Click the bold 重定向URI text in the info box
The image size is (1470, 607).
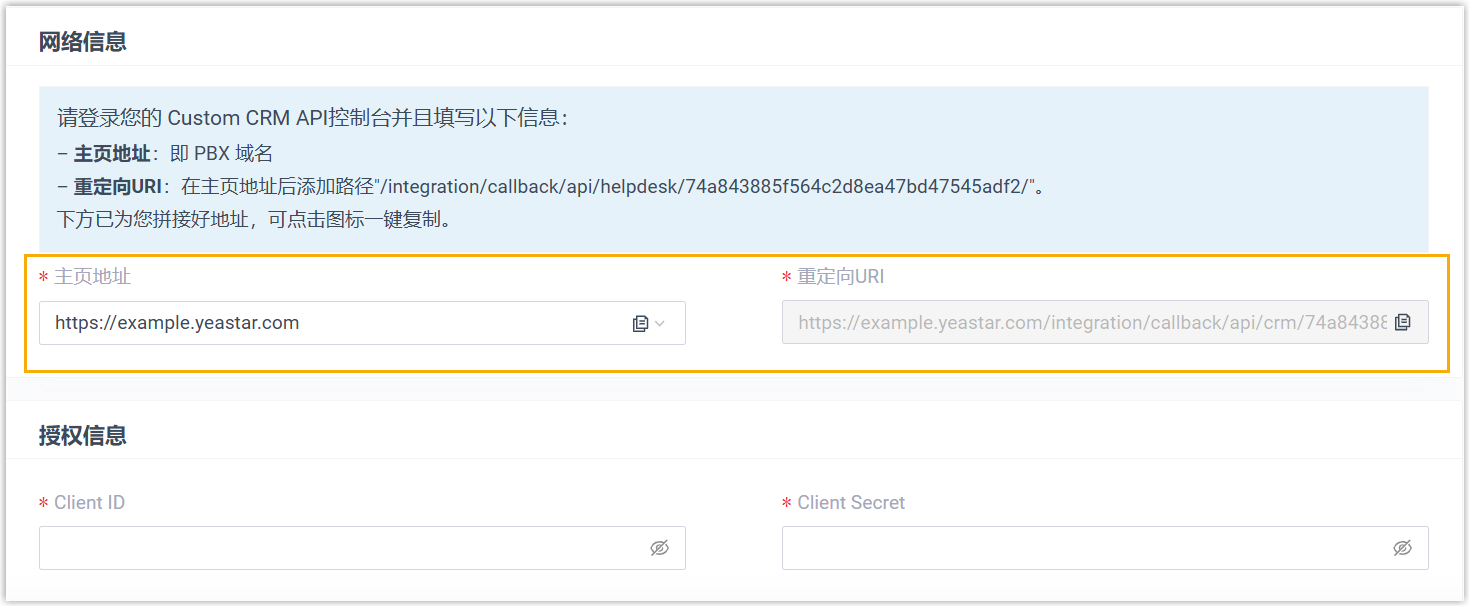coord(118,186)
